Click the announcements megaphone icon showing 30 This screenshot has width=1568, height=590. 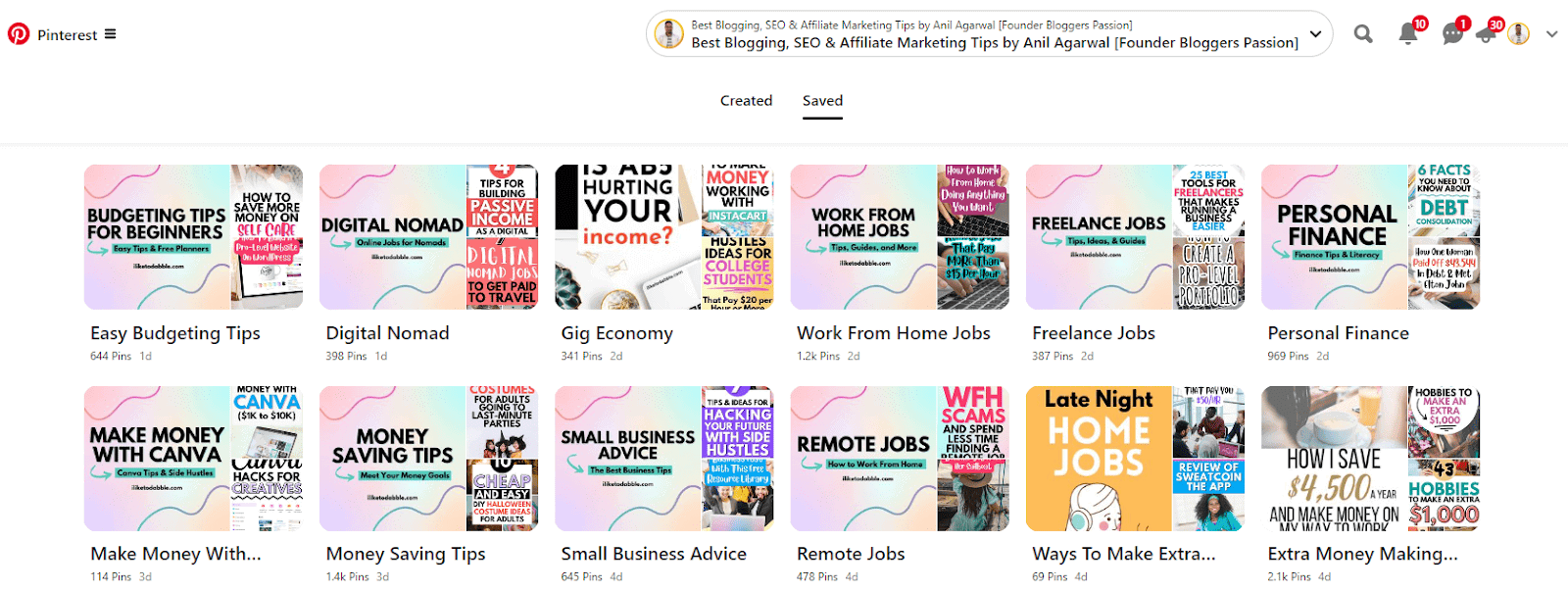(1485, 33)
